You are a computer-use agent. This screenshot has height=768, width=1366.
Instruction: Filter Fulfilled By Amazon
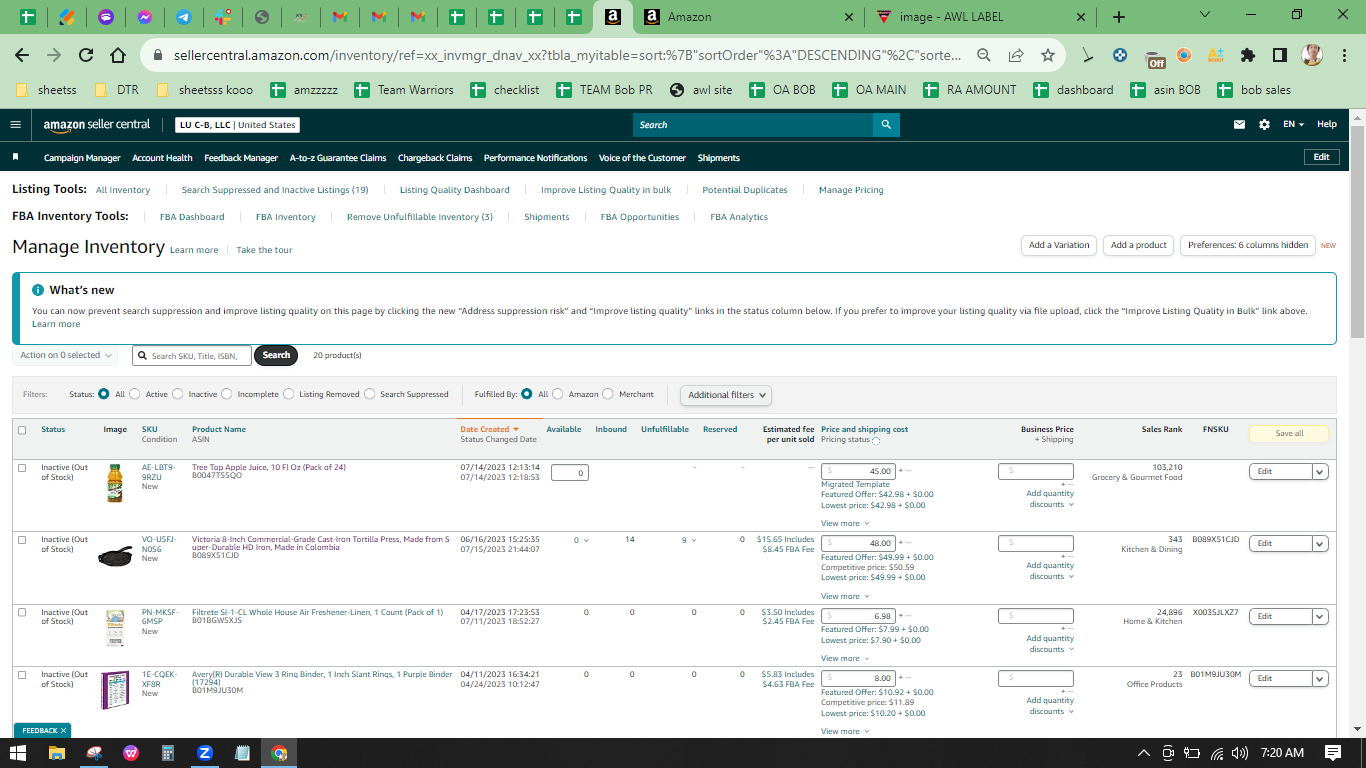coord(558,394)
